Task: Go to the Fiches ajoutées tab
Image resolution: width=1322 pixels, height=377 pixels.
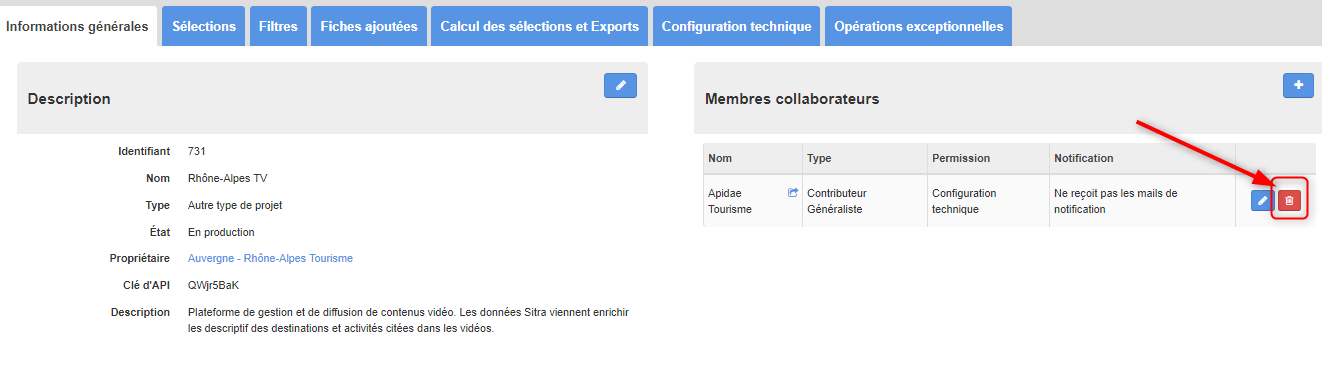Action: pyautogui.click(x=369, y=27)
